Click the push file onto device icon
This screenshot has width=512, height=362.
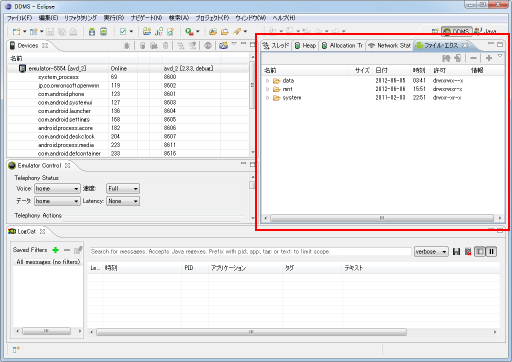(x=458, y=58)
